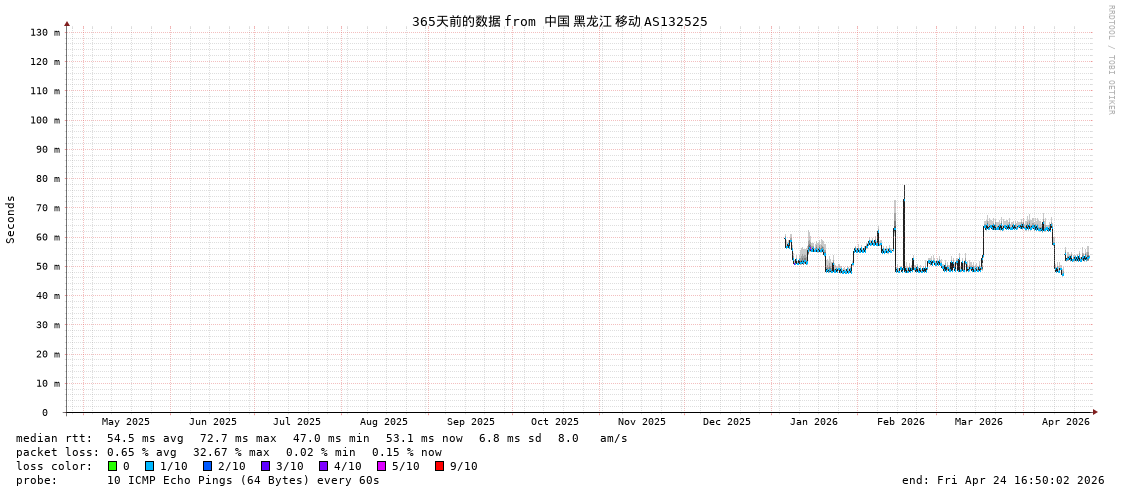Click the 1/10 light blue loss swatch
This screenshot has height=494, width=1121.
149,466
